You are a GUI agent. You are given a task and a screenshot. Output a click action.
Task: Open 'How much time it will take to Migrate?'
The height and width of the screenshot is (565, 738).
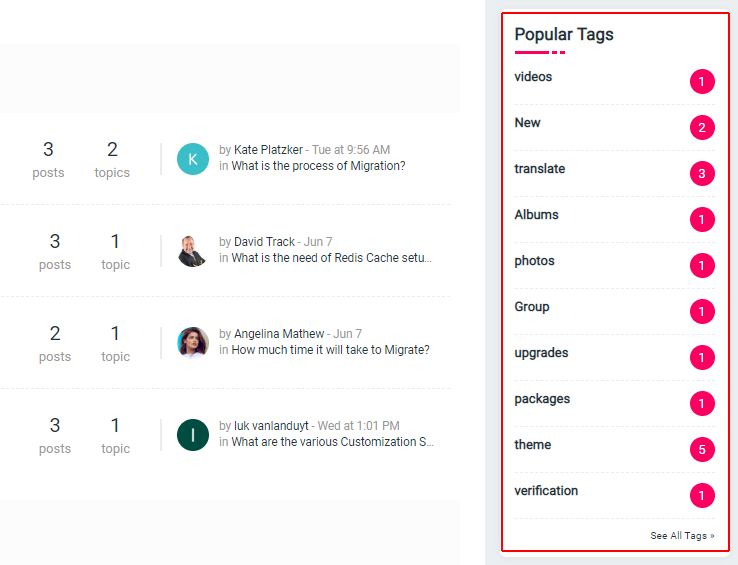click(x=330, y=350)
